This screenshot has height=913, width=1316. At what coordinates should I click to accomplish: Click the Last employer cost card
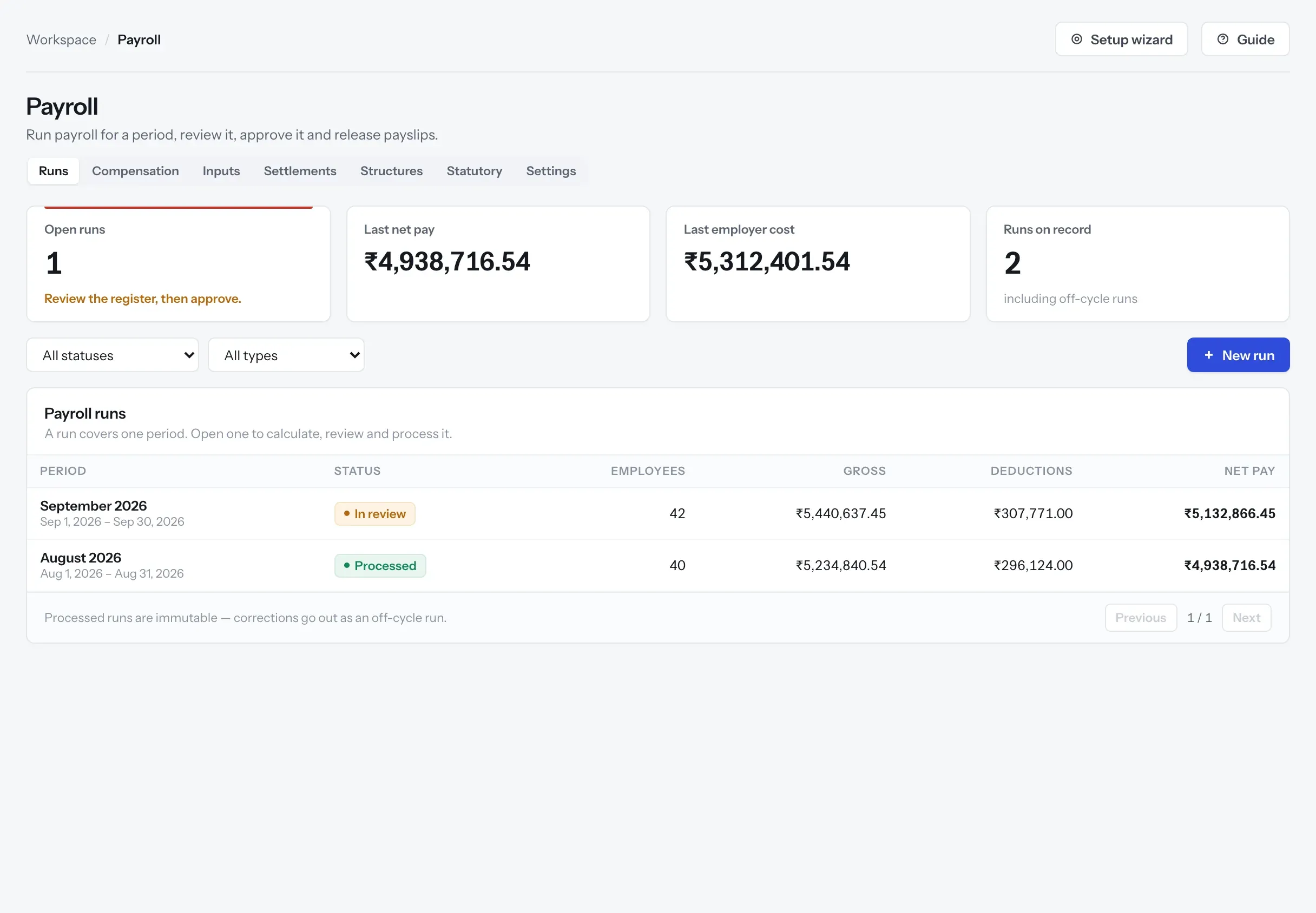pyautogui.click(x=818, y=264)
